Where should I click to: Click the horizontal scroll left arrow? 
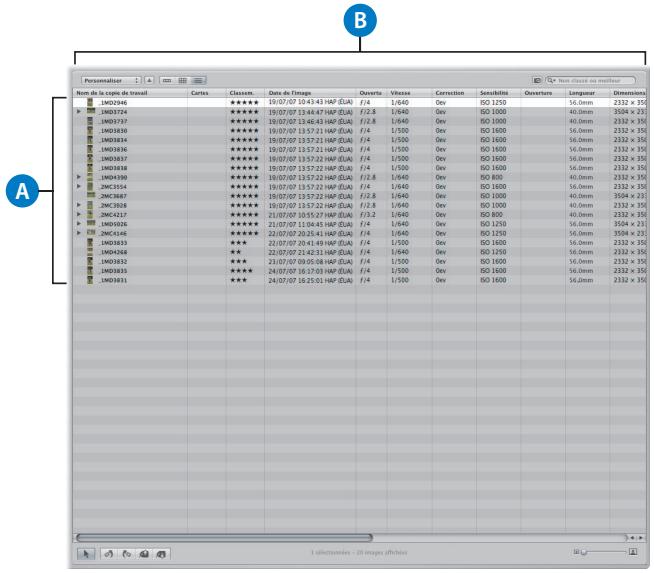[633, 538]
